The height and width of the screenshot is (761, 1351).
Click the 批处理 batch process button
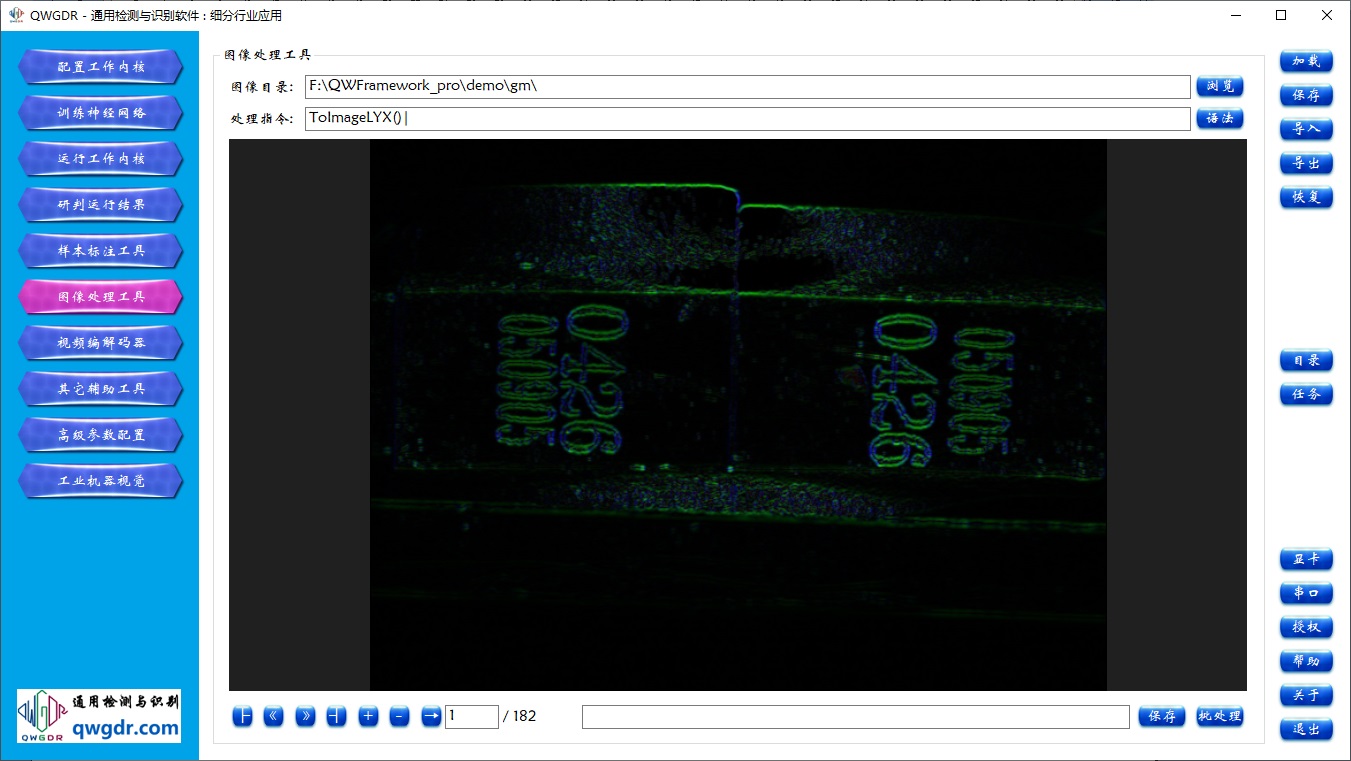click(x=1220, y=716)
